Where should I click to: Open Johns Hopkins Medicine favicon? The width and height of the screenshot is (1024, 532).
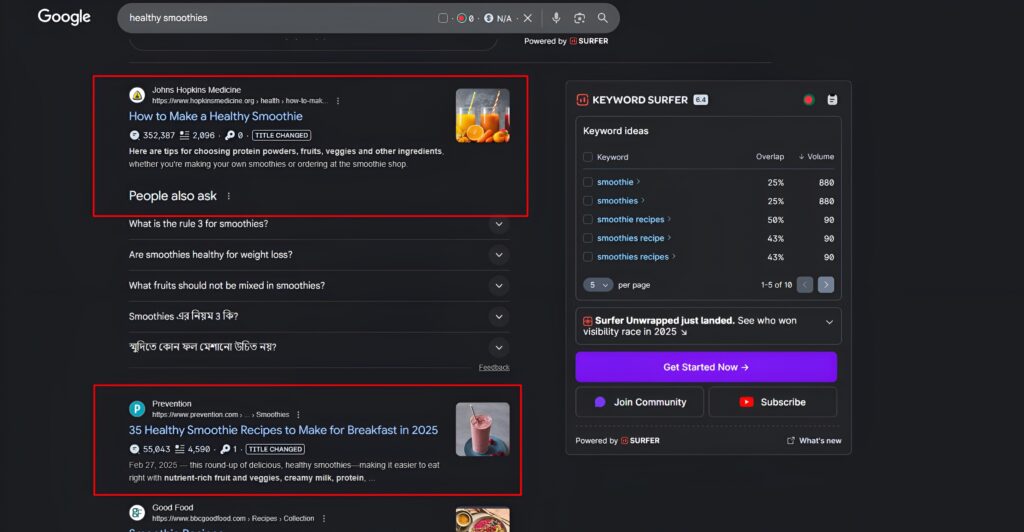pyautogui.click(x=137, y=95)
